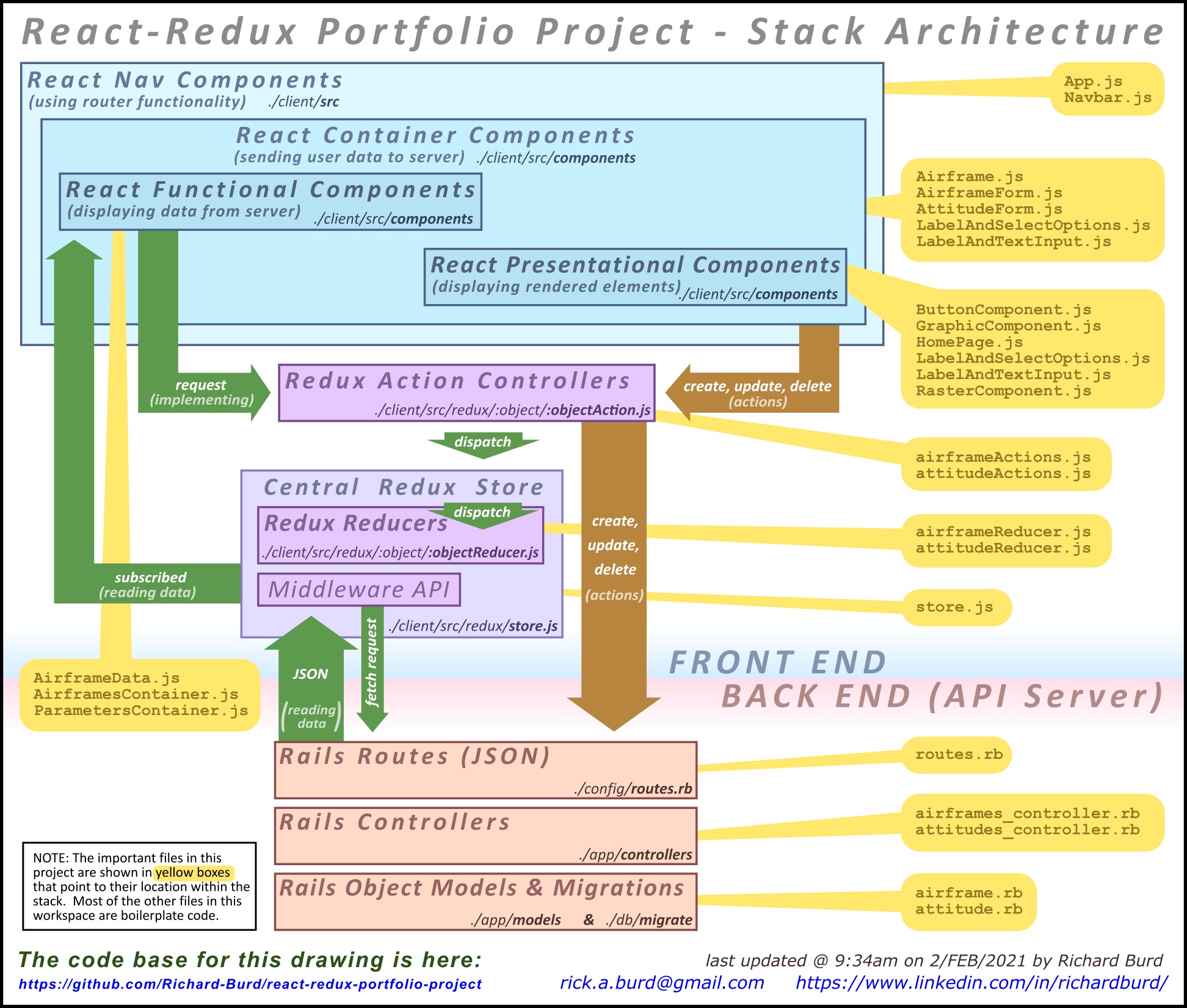
Task: Click the :objectReducer.js path text
Action: 483,553
